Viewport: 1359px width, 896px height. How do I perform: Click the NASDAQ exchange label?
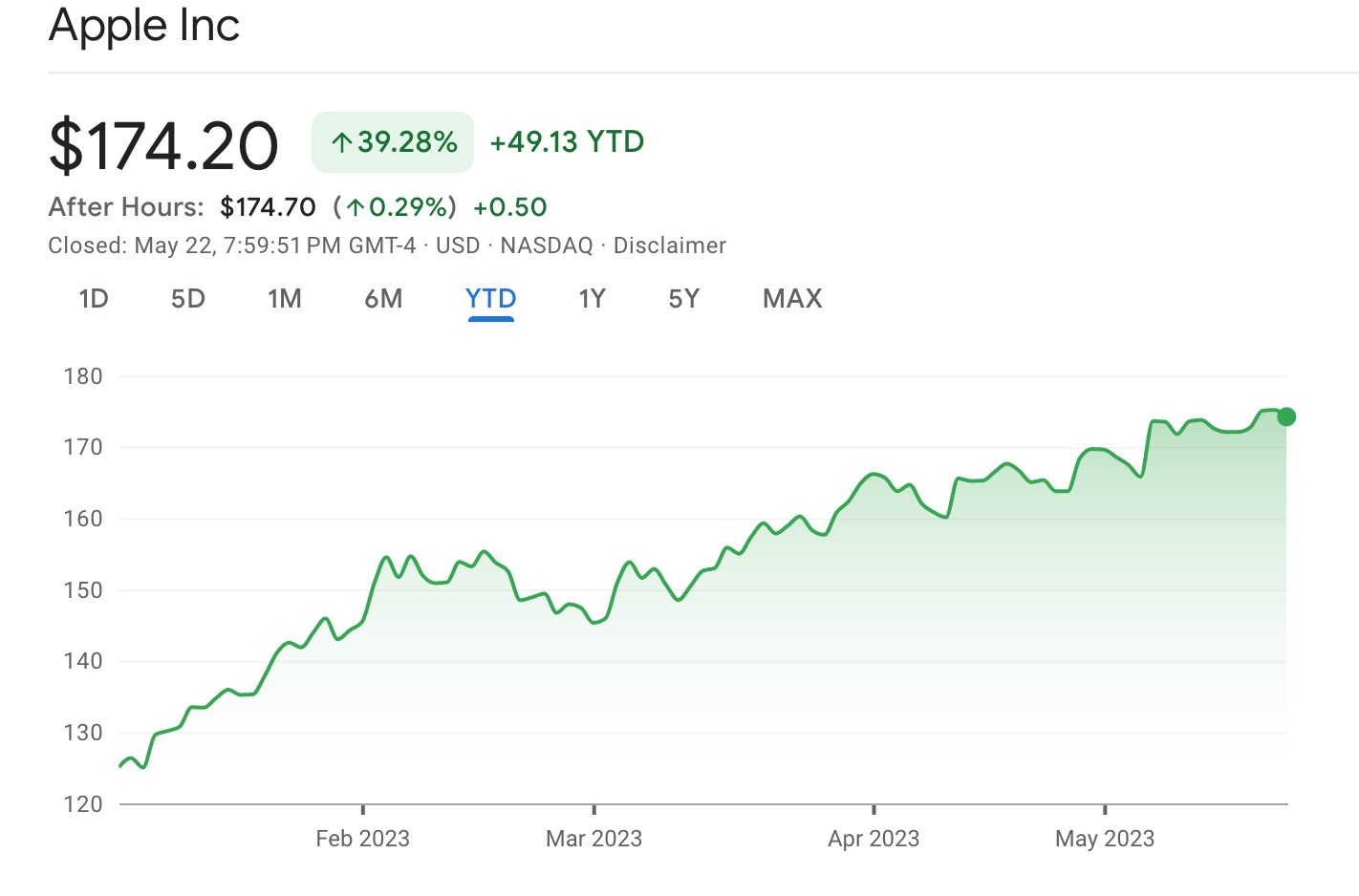547,245
